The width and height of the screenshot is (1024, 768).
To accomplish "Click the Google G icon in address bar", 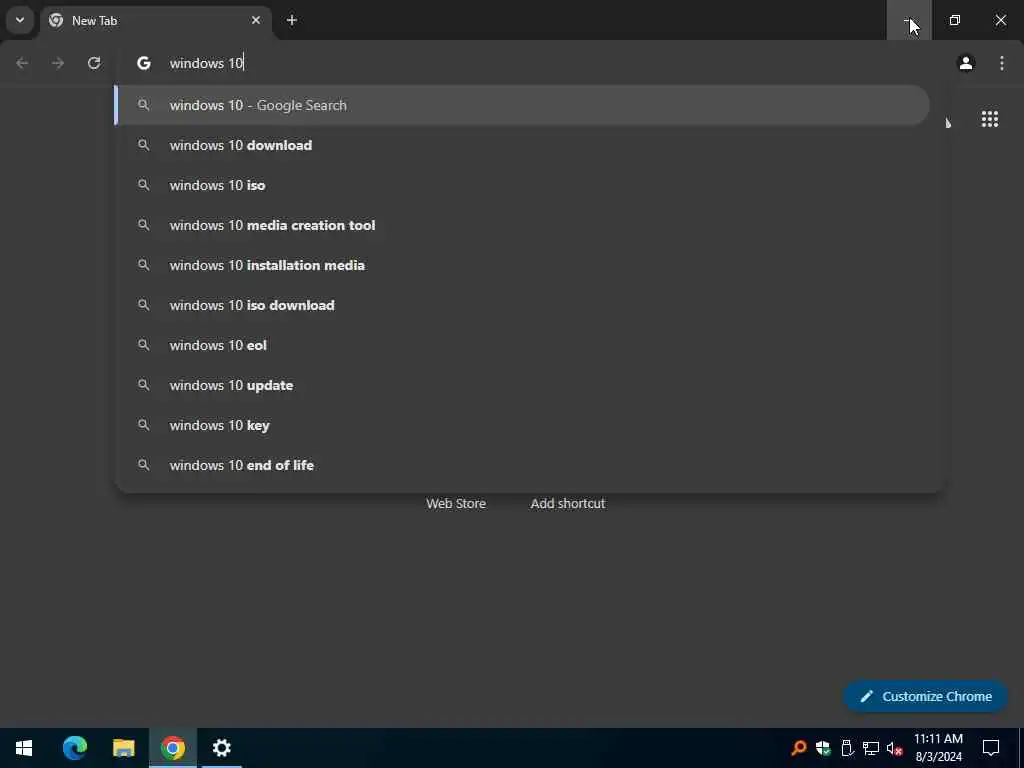I will pos(144,63).
